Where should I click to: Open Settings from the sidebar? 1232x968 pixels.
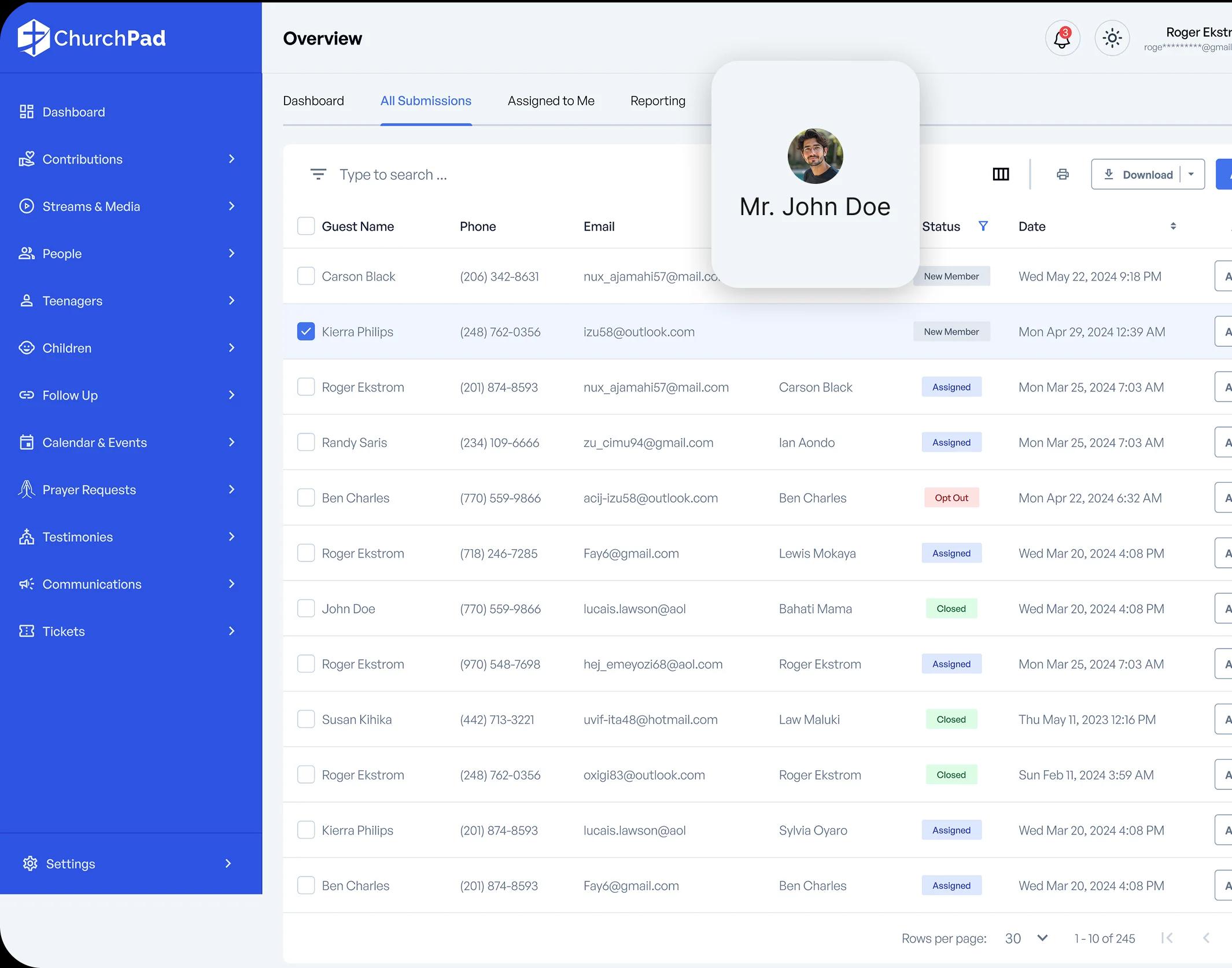(69, 863)
